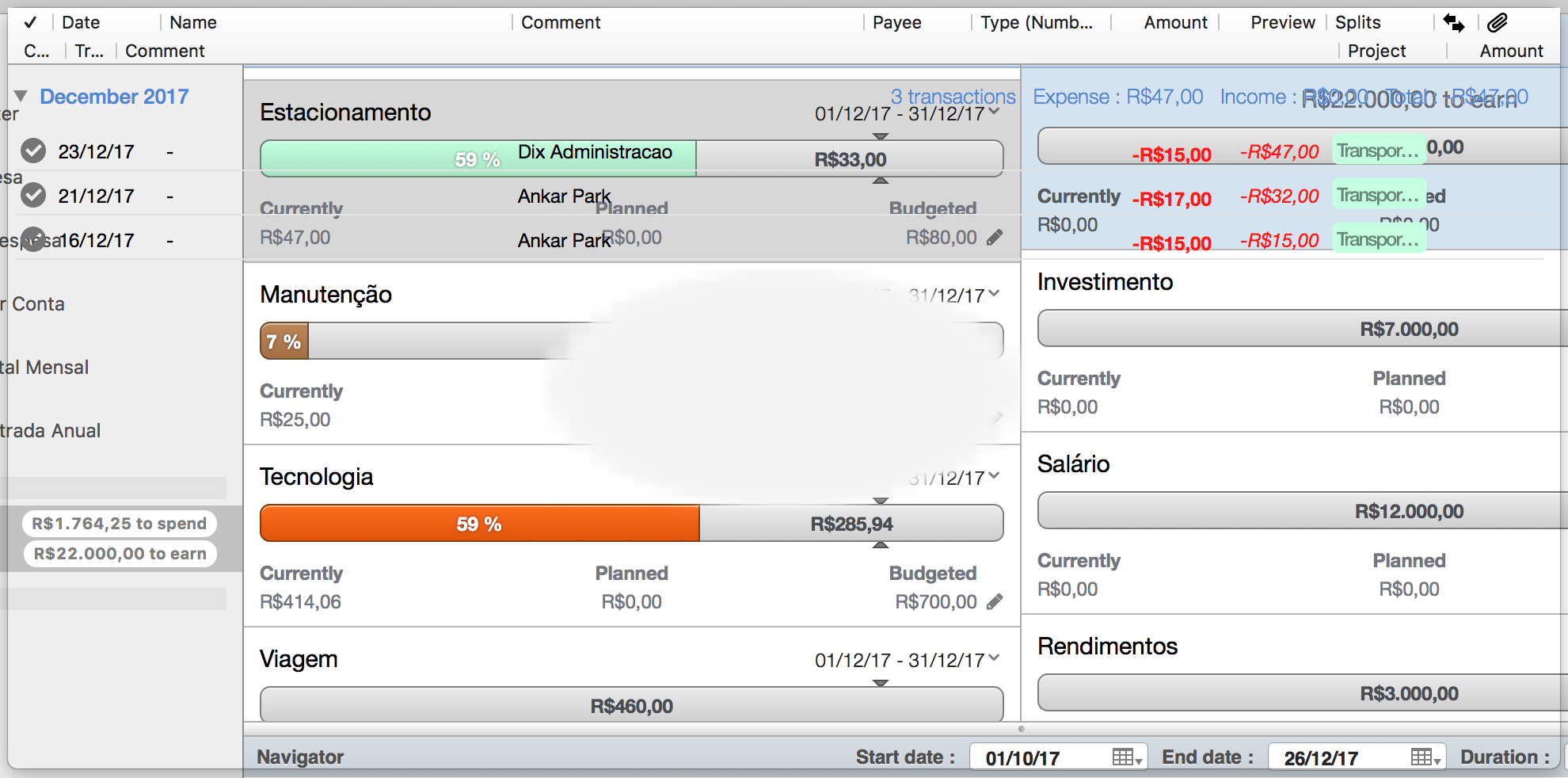Sort by the Type (Numb... column header
Image resolution: width=1568 pixels, height=778 pixels.
click(x=1037, y=22)
